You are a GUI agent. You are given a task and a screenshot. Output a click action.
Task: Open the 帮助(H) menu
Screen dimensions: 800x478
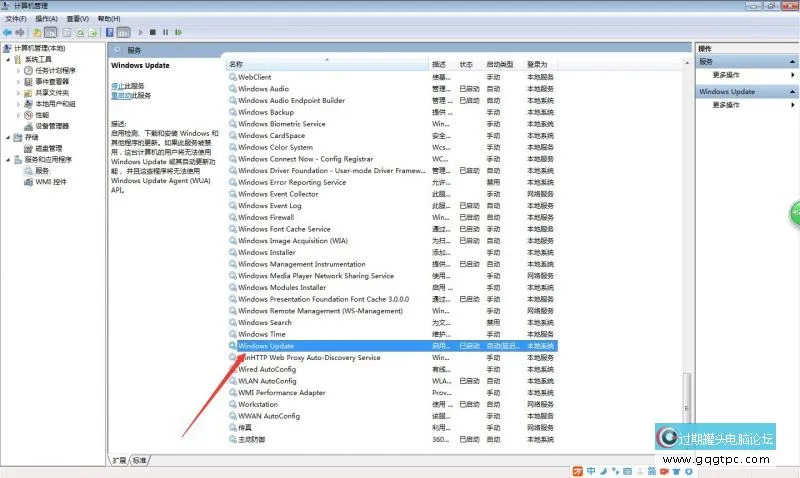[109, 19]
